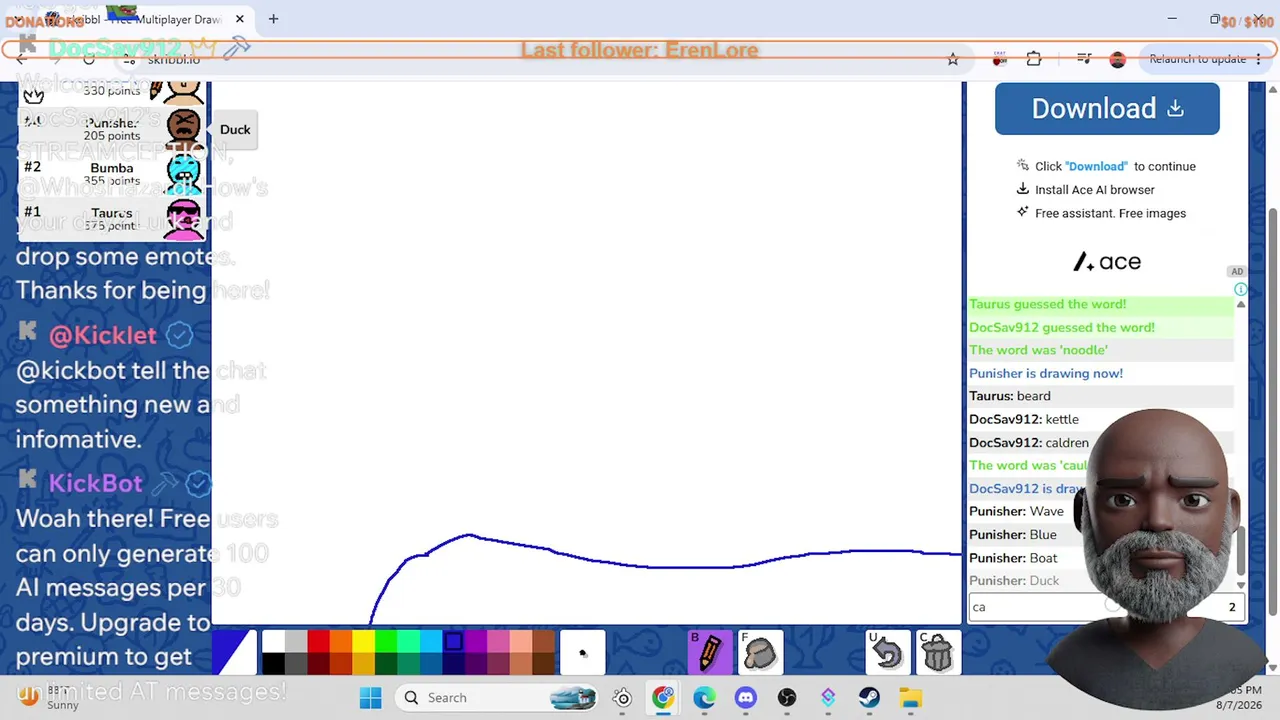Viewport: 1280px width, 720px height.
Task: Click Relaunch to update button
Action: pyautogui.click(x=1197, y=59)
